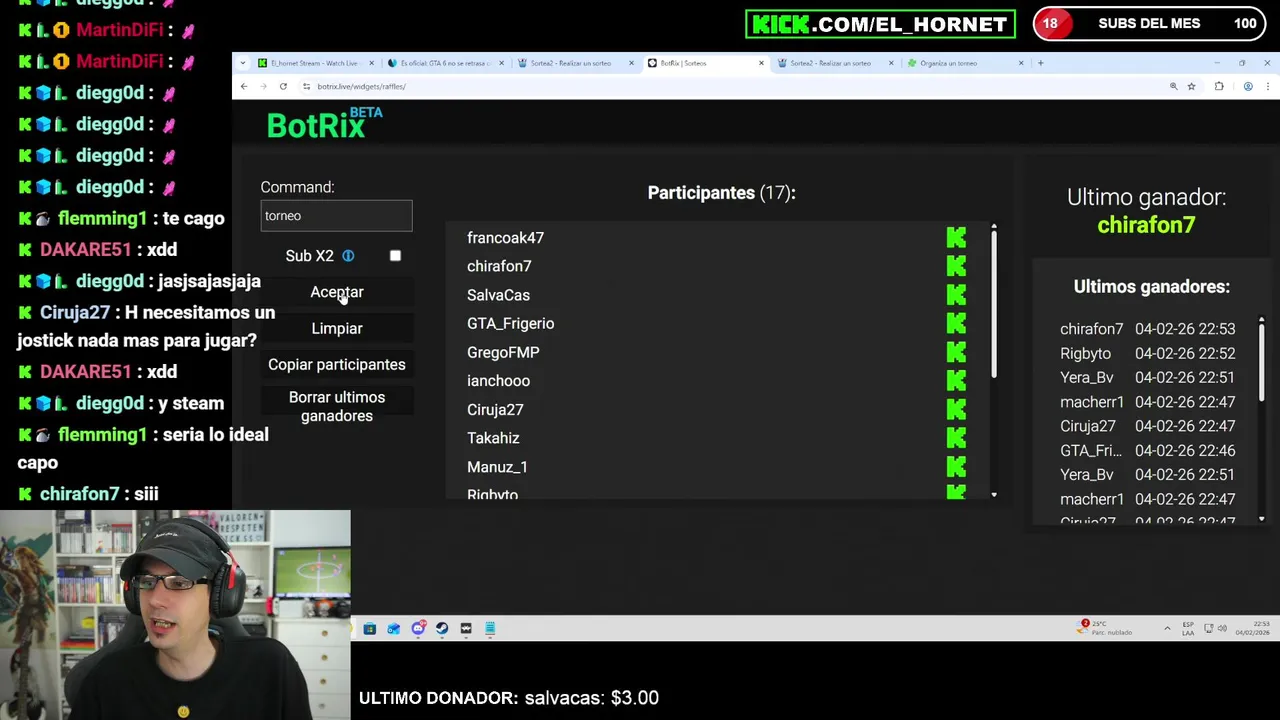Open the Sub X2 info icon
Screen dimensions: 1280x720
coord(348,256)
